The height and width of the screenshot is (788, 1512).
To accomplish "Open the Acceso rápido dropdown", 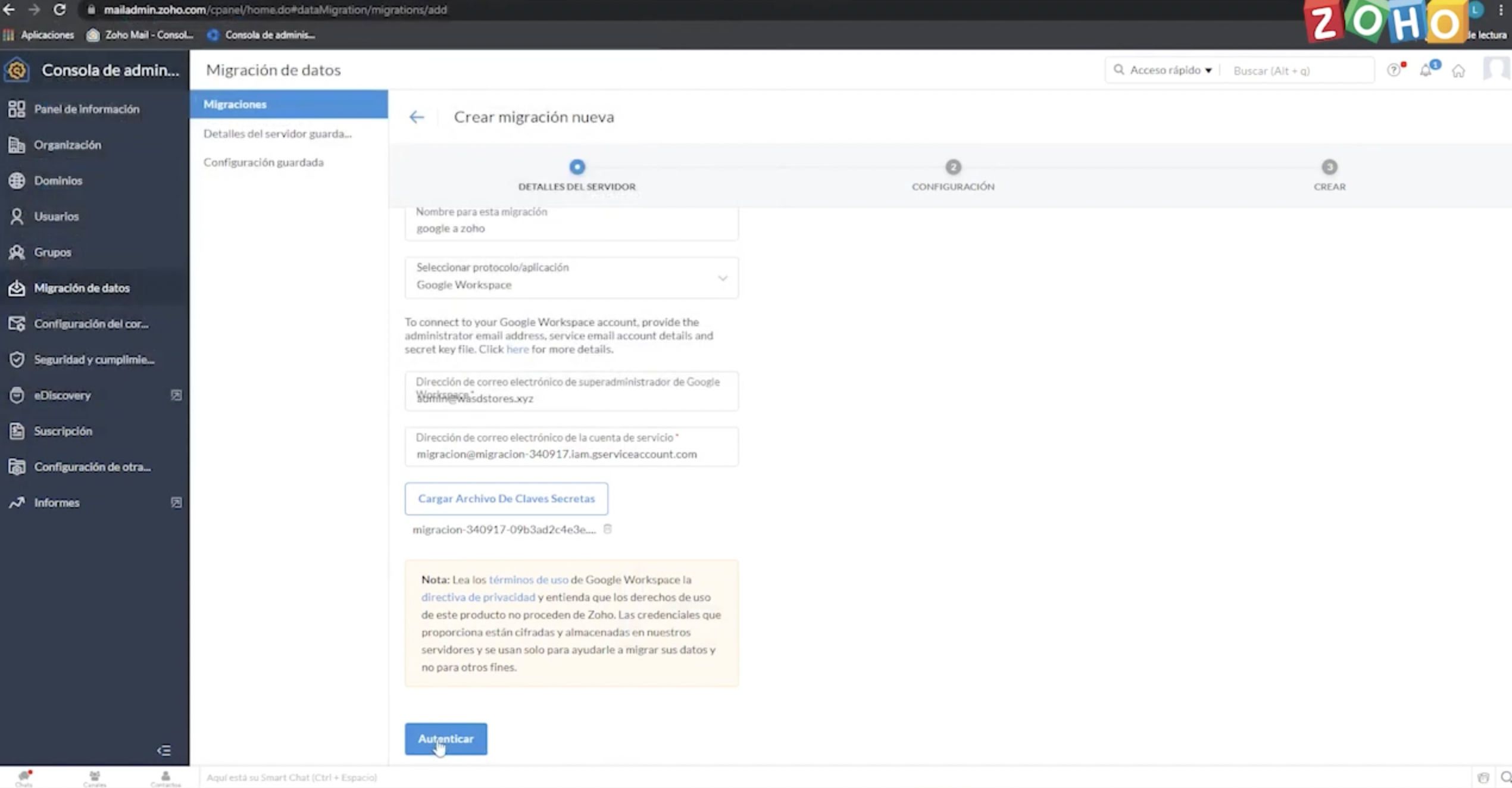I will 1171,70.
